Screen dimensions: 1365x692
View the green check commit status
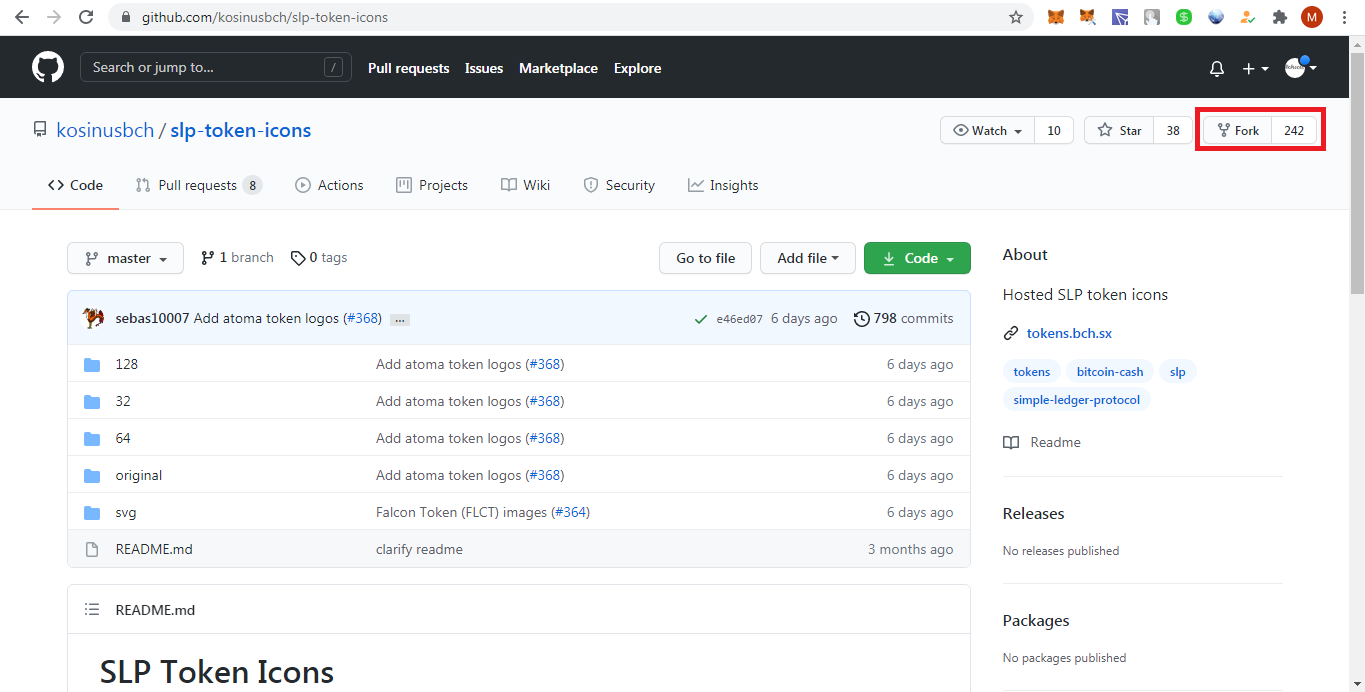point(701,319)
